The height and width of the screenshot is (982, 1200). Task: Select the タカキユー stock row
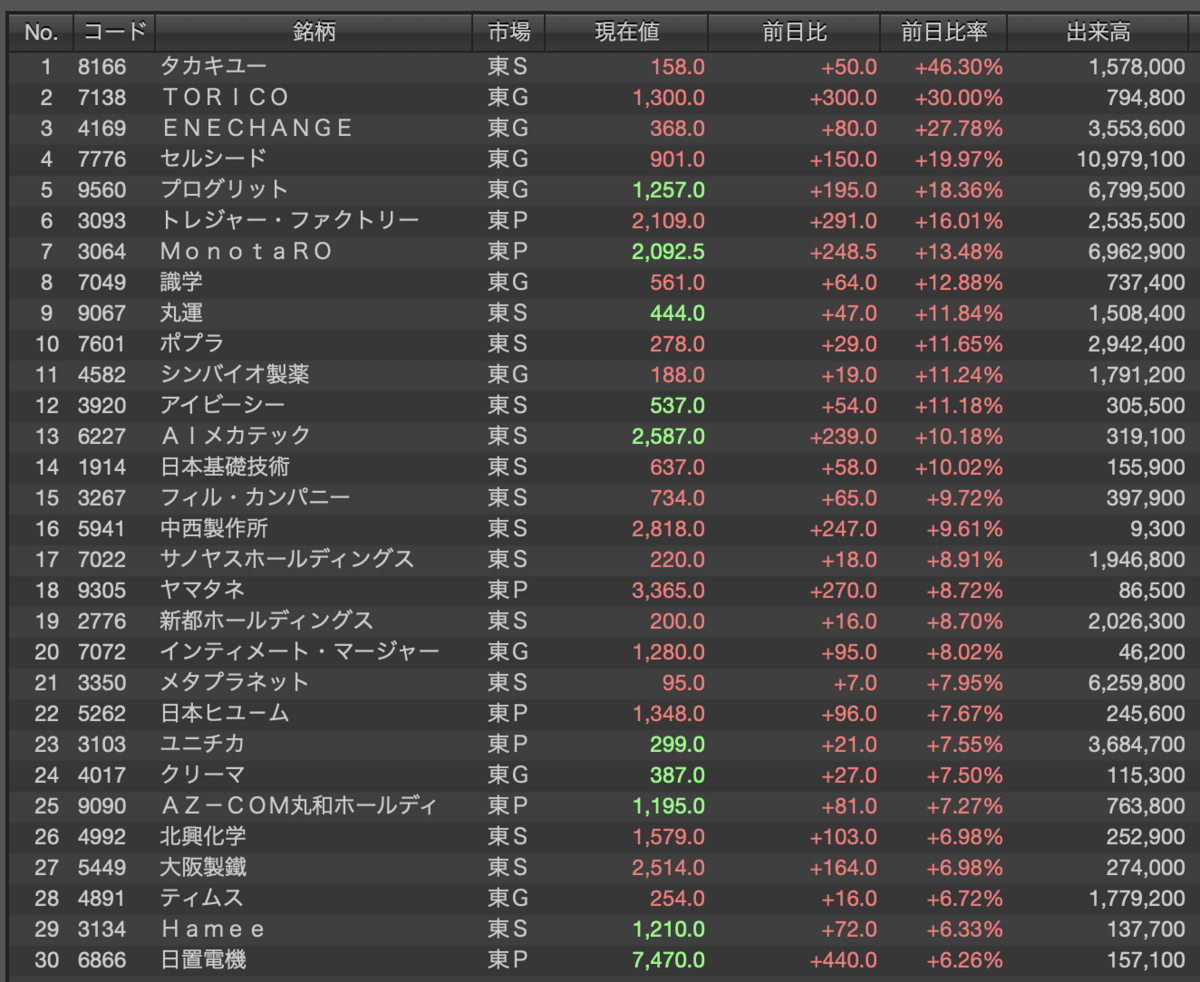pos(600,67)
